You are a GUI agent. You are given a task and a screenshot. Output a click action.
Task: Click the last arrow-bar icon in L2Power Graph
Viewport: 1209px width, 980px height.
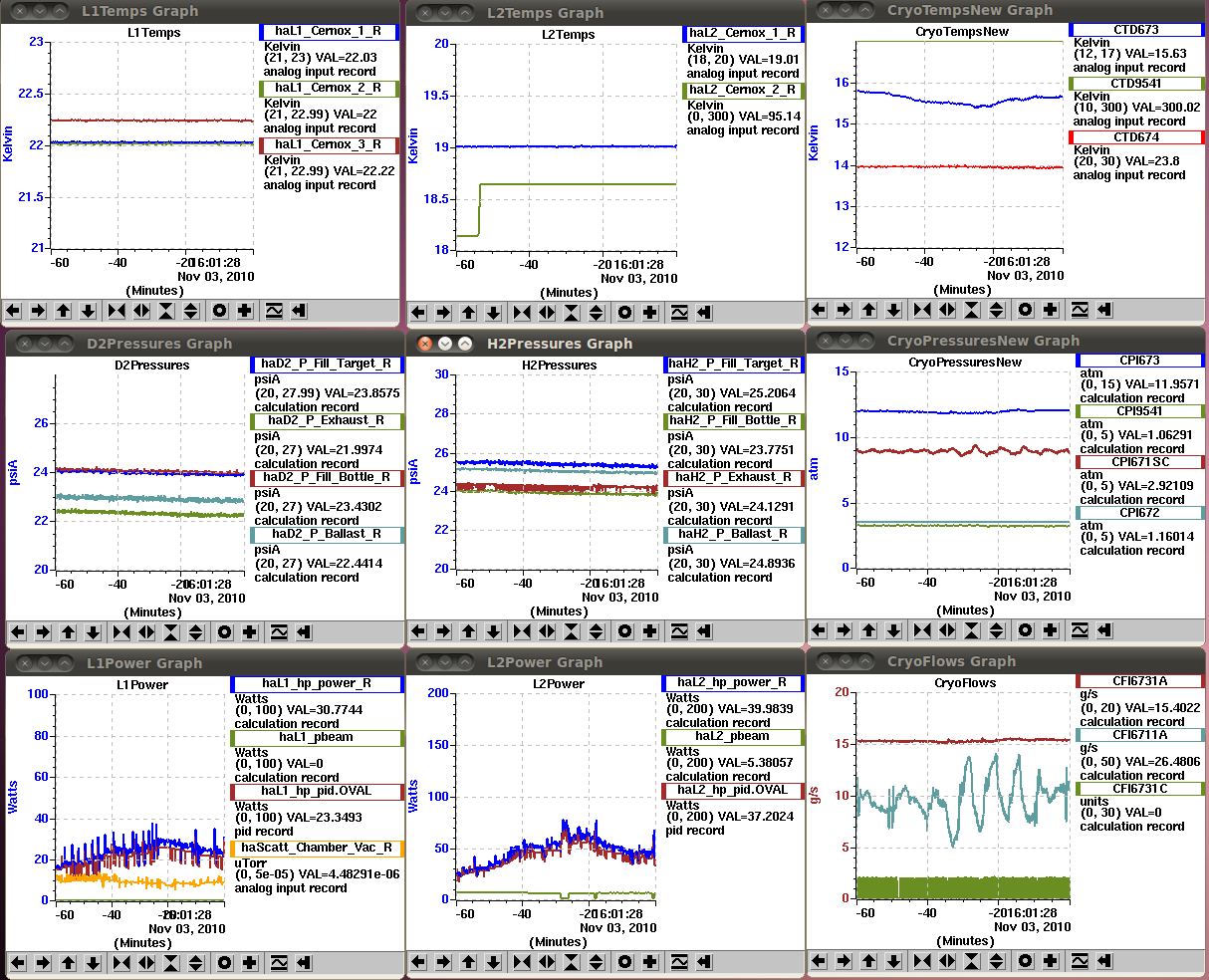coord(703,962)
